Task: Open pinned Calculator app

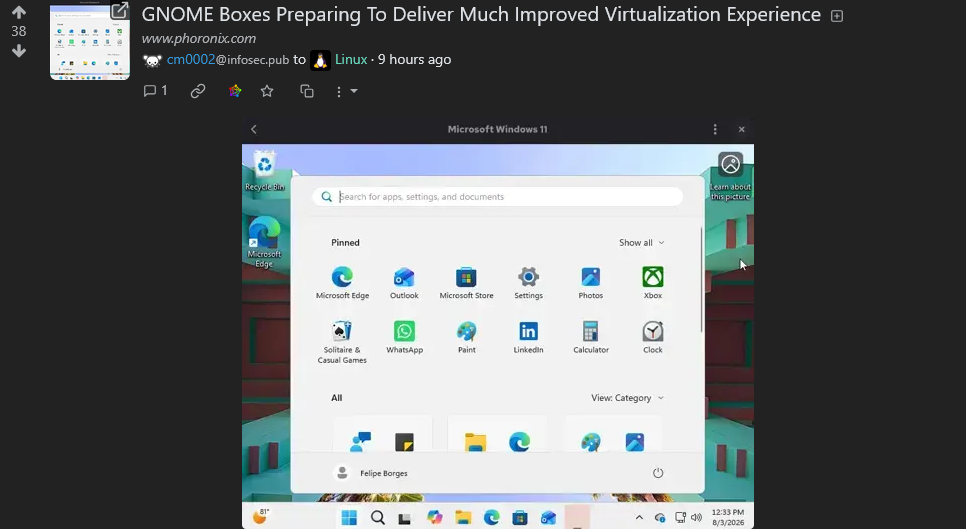Action: 591,337
